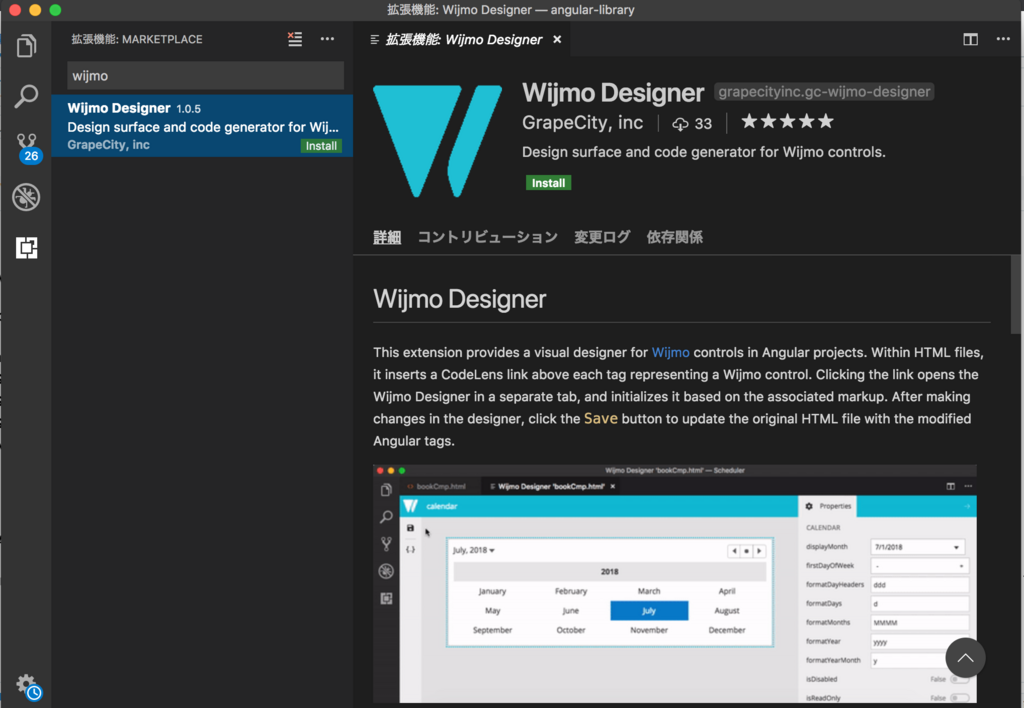Click the yellow Save word in description
1024x708 pixels.
(x=601, y=419)
